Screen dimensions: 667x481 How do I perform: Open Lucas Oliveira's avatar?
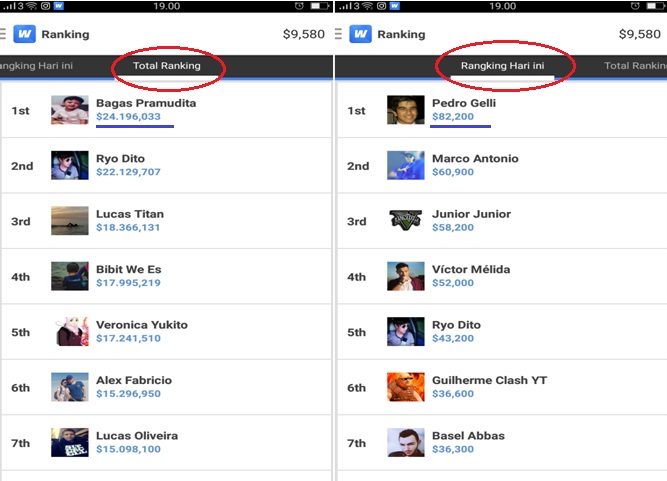pos(70,442)
